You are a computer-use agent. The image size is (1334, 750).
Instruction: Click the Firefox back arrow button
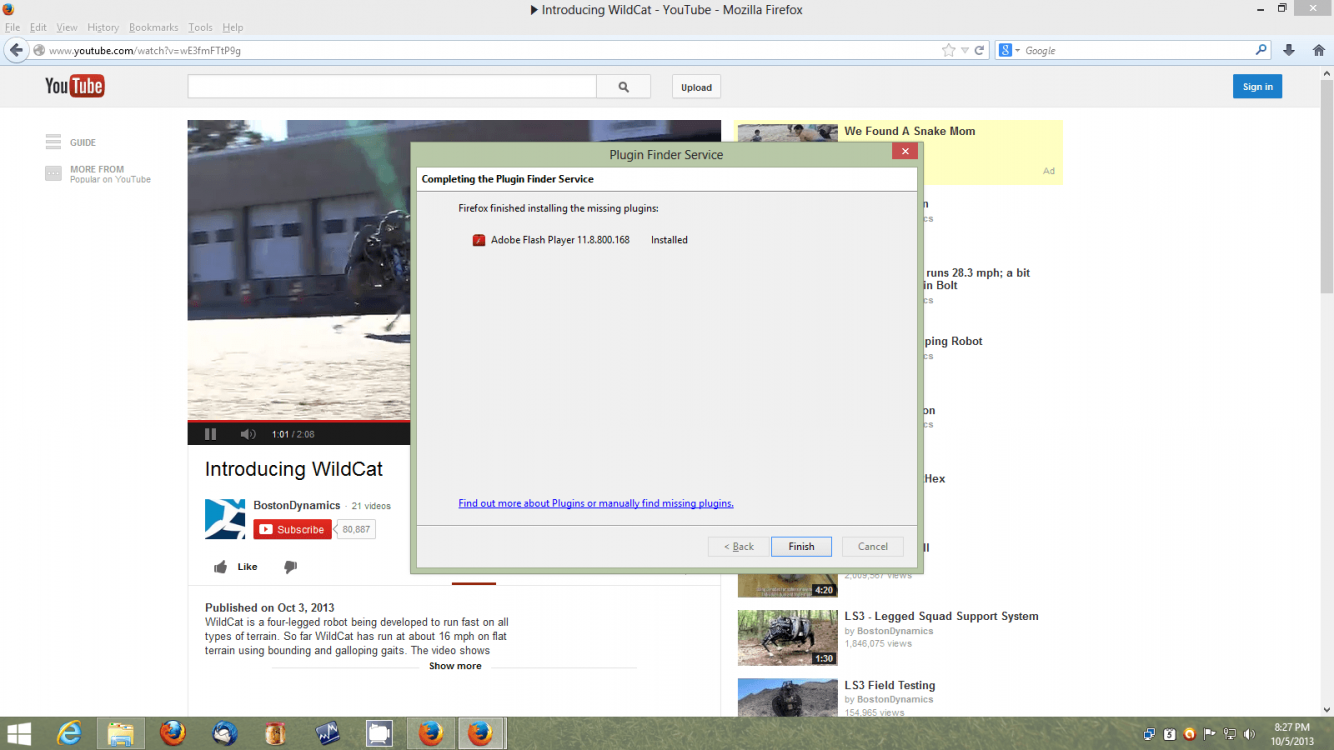click(x=16, y=50)
